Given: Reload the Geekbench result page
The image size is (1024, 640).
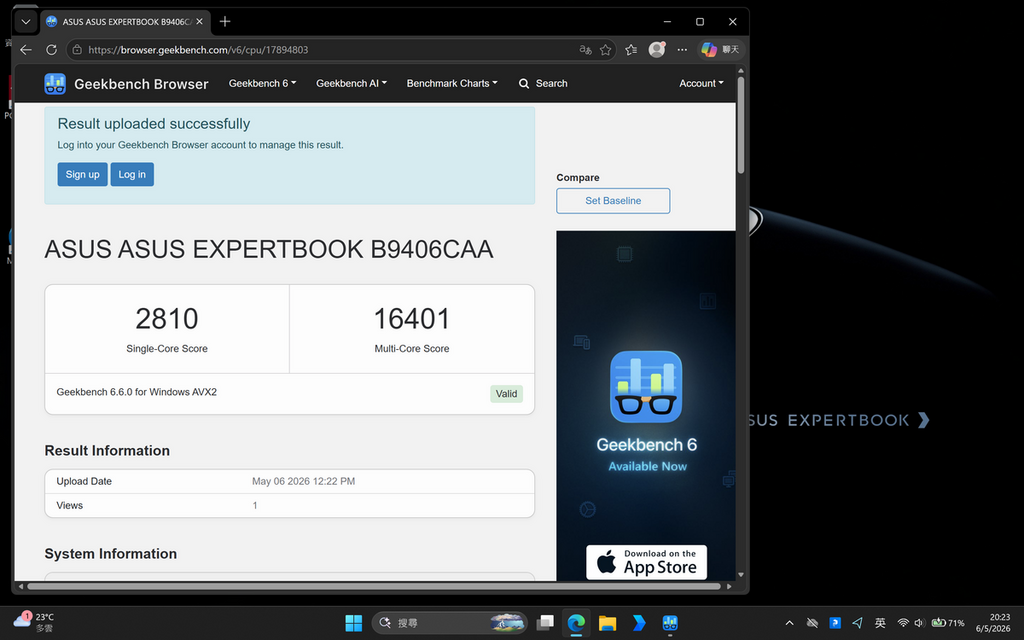Looking at the screenshot, I should click(x=51, y=50).
